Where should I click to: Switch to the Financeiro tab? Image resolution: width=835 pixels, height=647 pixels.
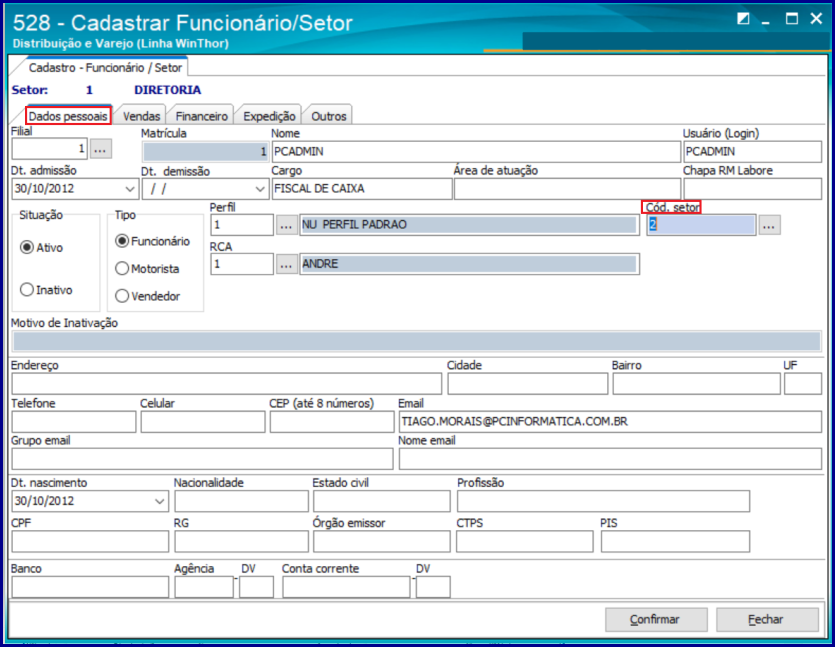[201, 116]
